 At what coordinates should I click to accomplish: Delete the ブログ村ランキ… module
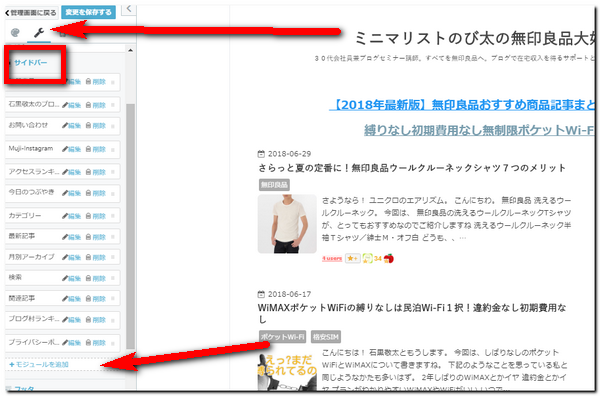click(96, 320)
